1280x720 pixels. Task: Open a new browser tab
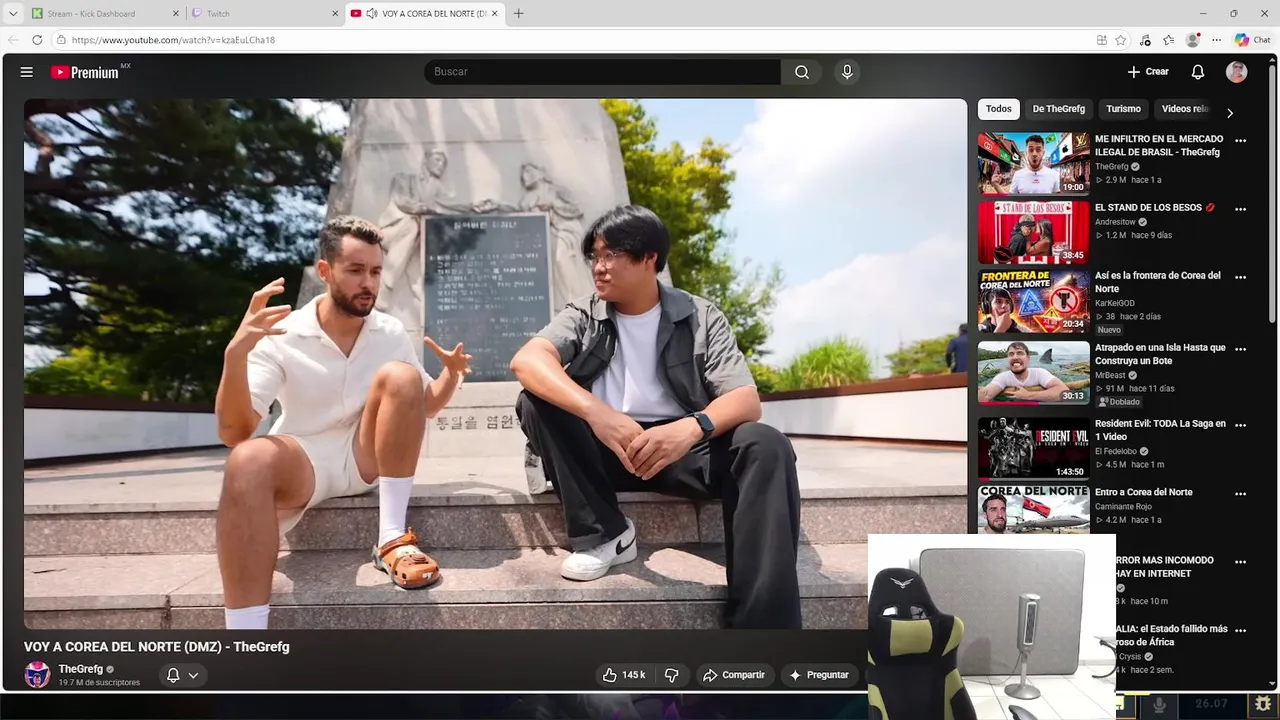[518, 13]
